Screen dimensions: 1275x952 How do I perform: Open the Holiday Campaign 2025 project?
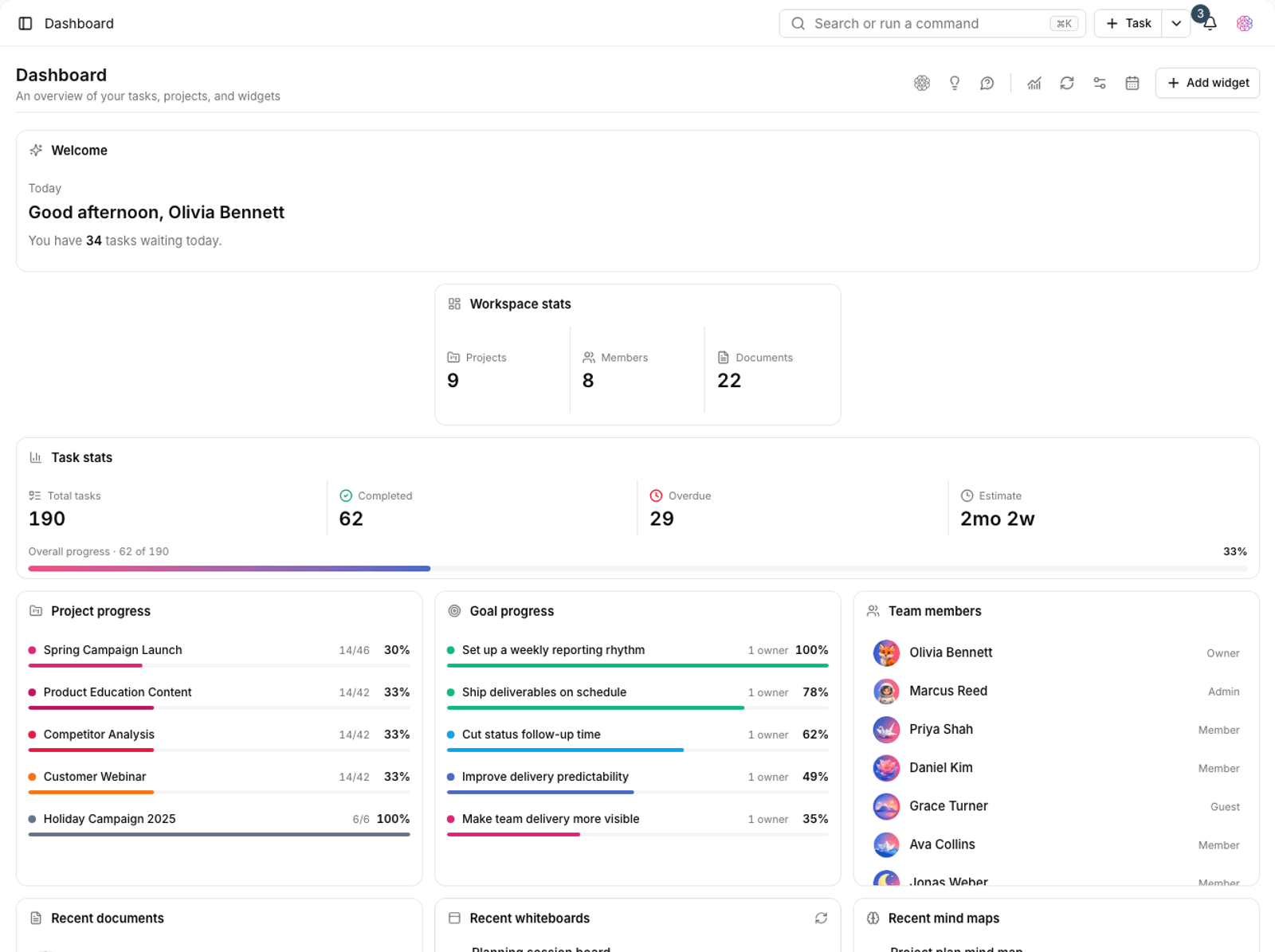coord(219,823)
